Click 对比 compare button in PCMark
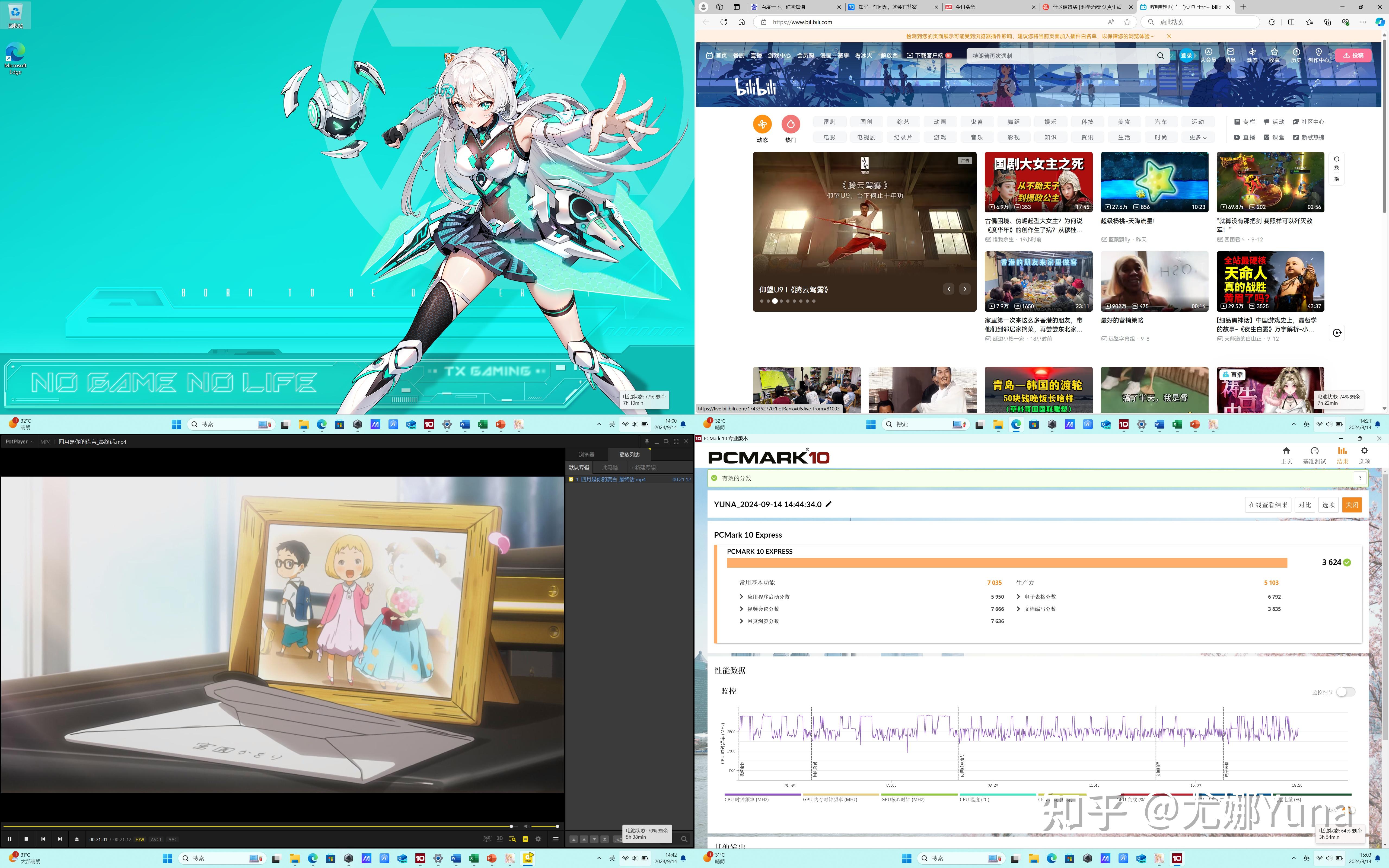The image size is (1389, 868). click(x=1305, y=505)
